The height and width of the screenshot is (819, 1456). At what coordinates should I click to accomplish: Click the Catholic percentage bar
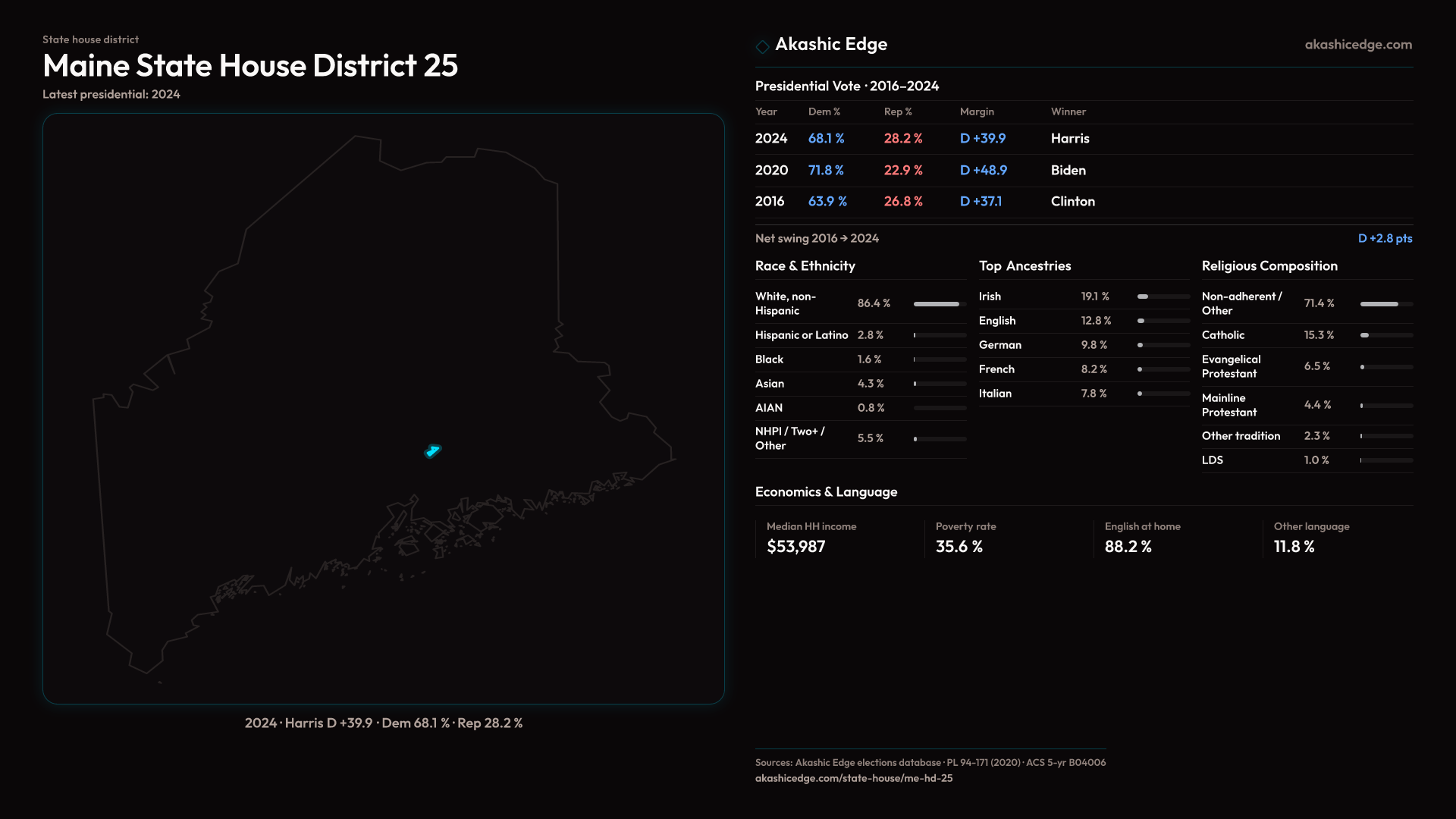point(1385,335)
